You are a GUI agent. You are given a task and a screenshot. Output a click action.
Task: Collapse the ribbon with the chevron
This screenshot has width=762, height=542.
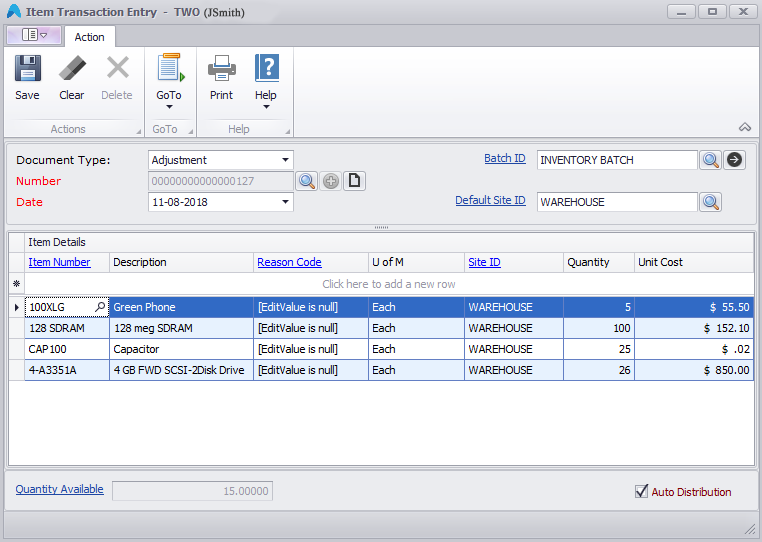coord(745,127)
